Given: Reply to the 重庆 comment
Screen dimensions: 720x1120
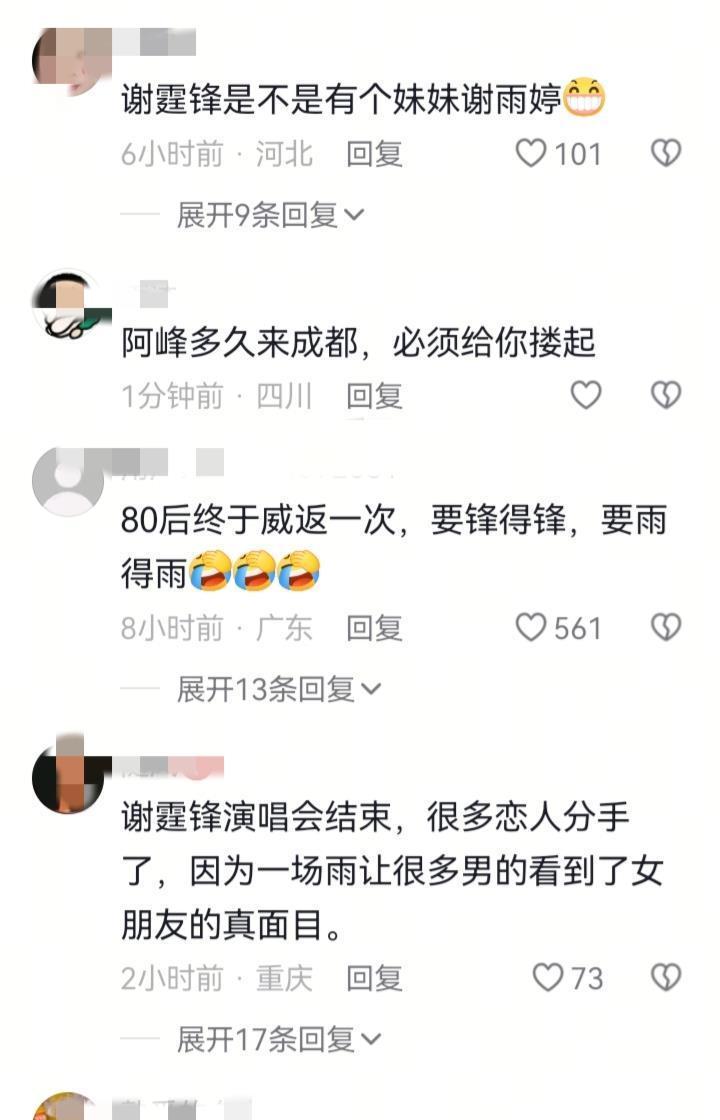Looking at the screenshot, I should 374,978.
